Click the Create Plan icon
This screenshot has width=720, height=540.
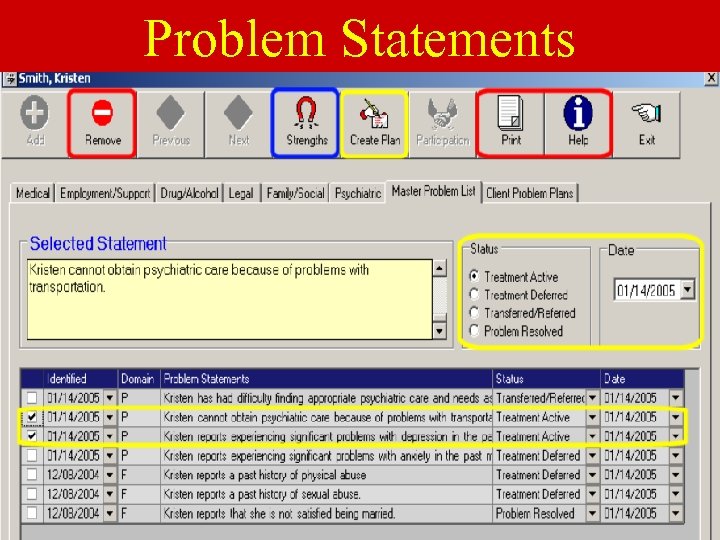[374, 113]
